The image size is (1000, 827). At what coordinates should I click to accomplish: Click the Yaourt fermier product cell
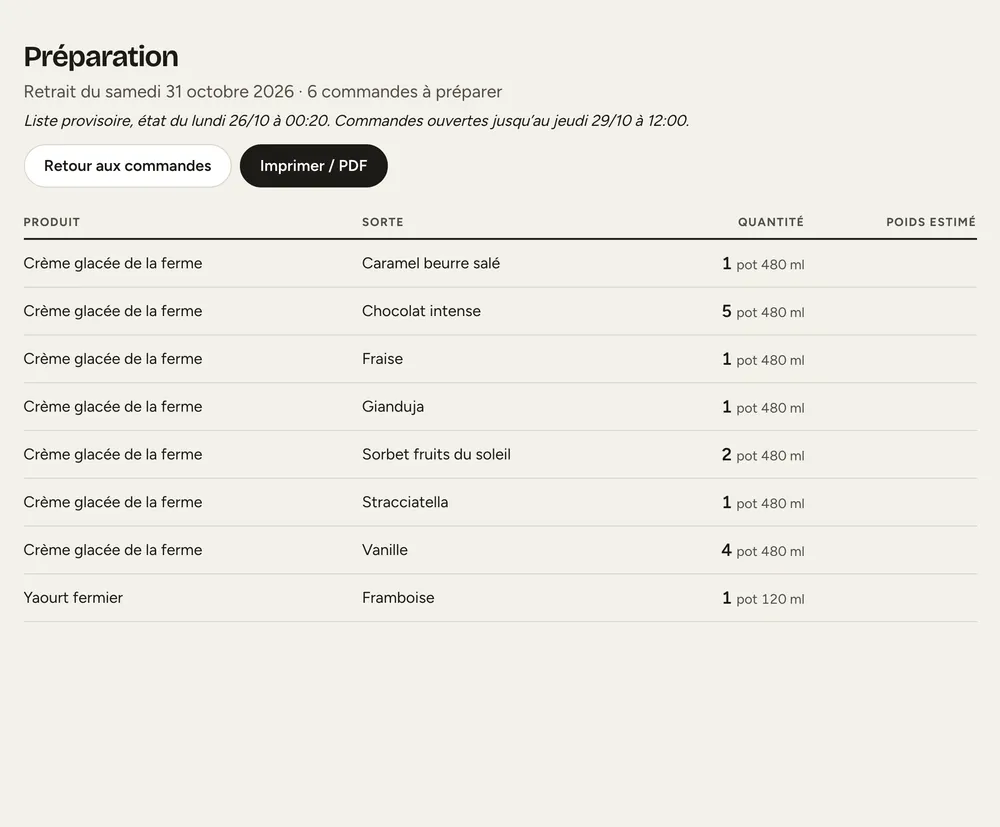73,598
